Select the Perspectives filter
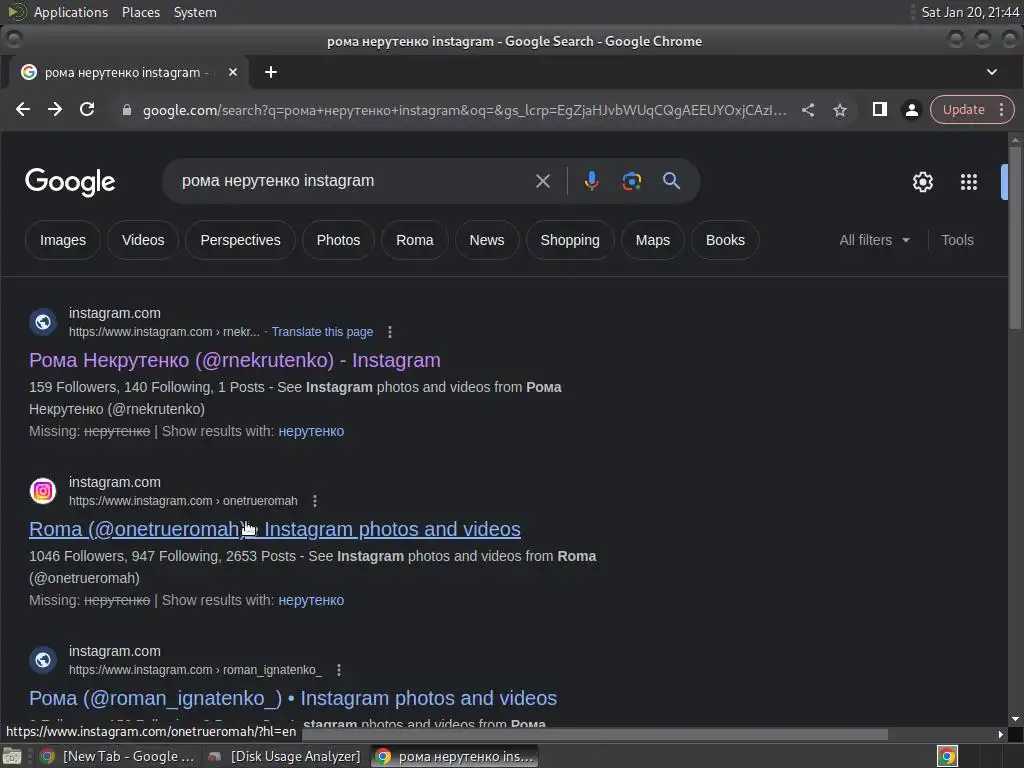This screenshot has height=768, width=1024. click(x=240, y=240)
